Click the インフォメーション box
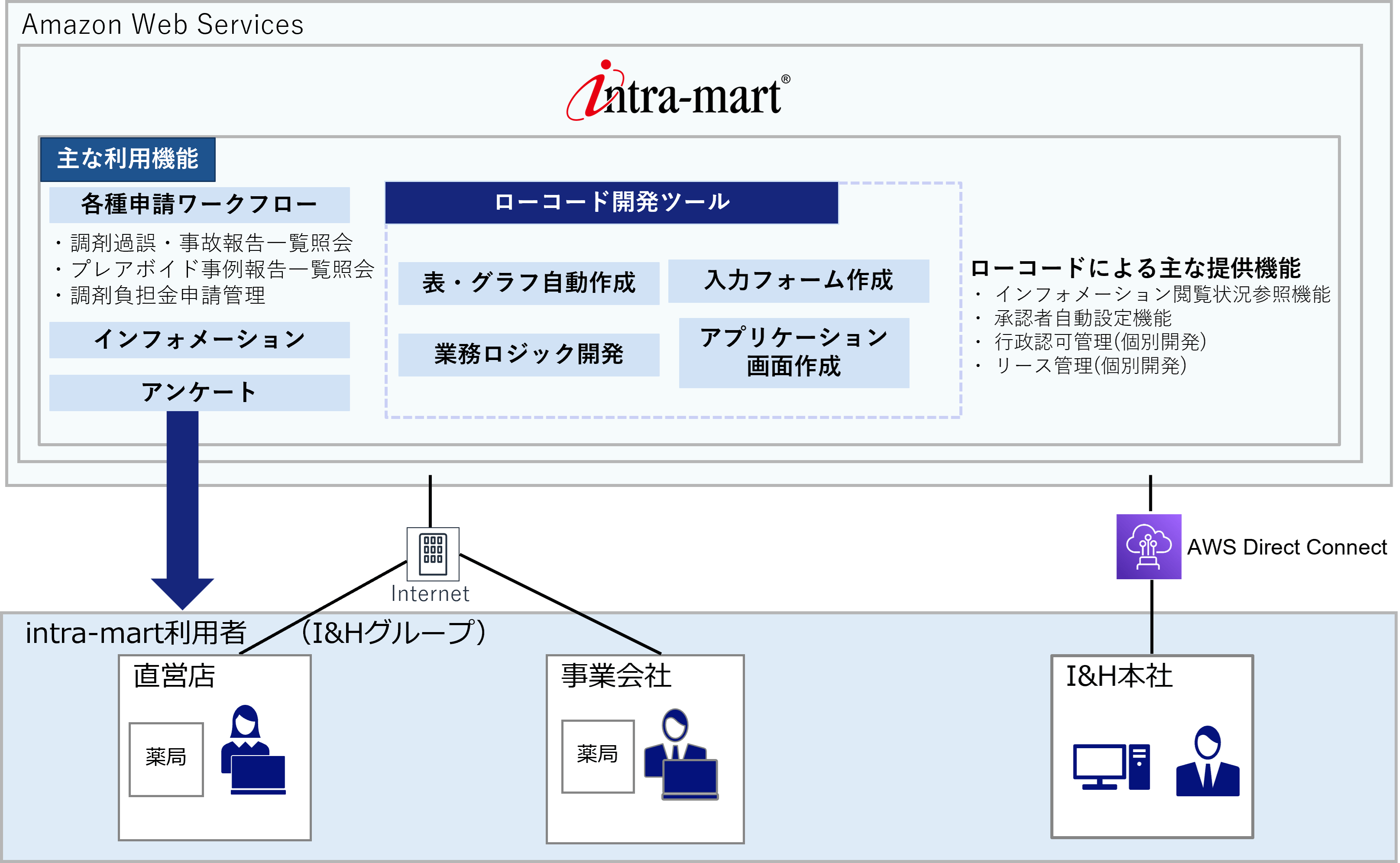 pos(199,340)
